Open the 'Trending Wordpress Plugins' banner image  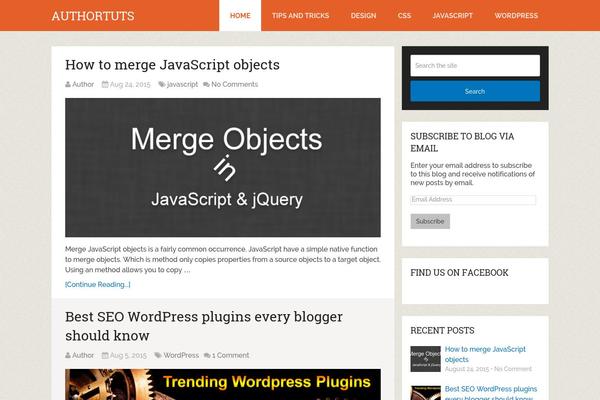(x=223, y=384)
